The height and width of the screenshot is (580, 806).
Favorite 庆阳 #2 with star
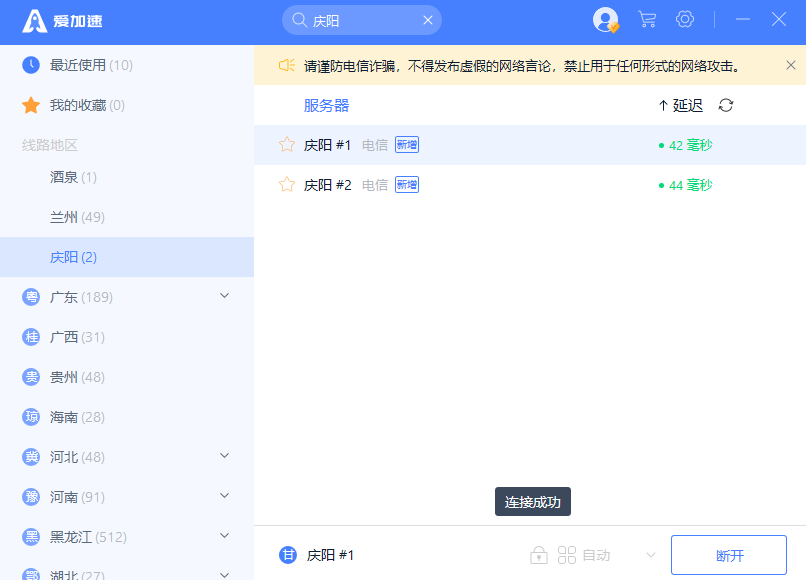[287, 185]
